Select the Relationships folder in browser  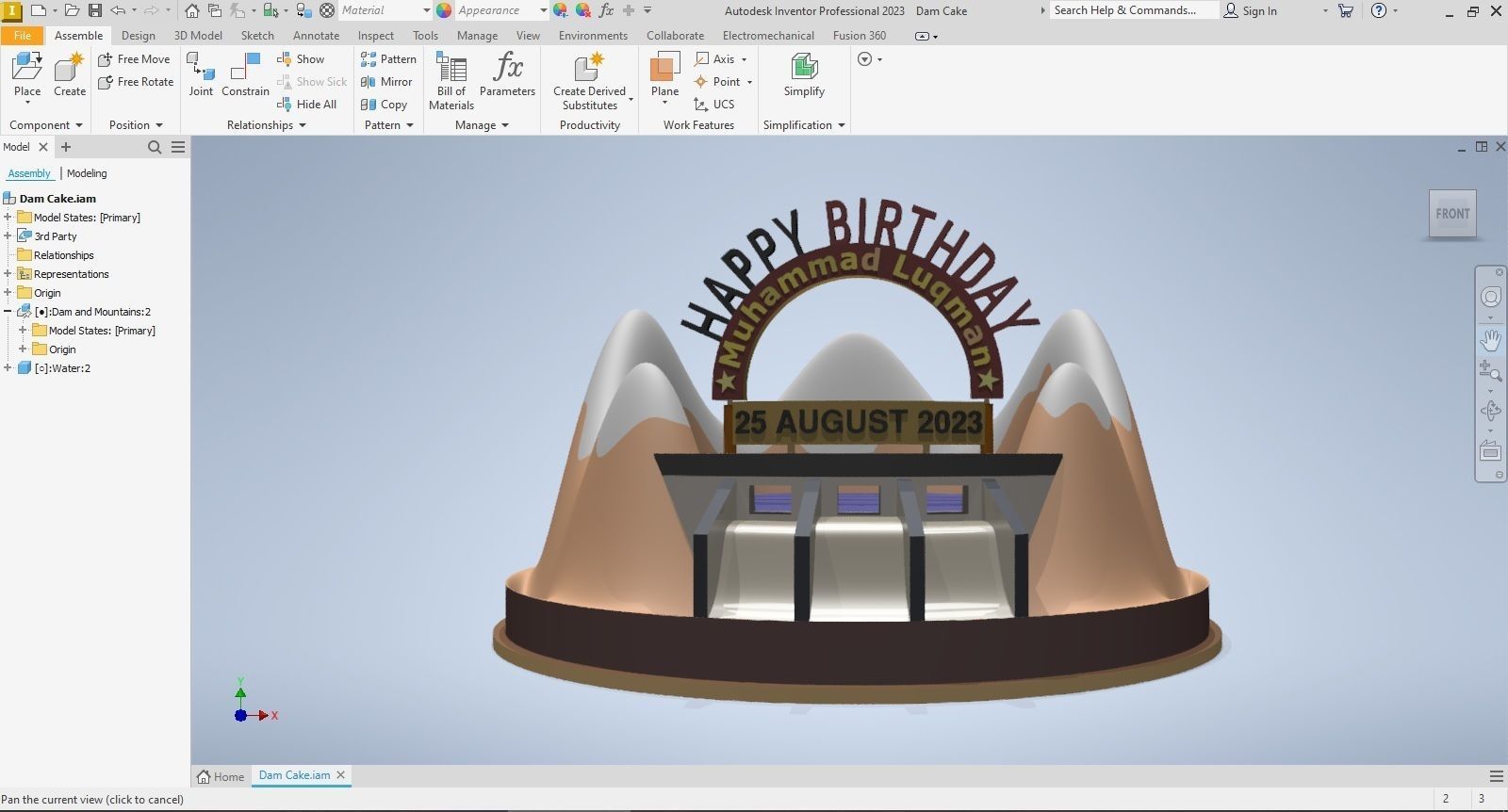coord(56,255)
